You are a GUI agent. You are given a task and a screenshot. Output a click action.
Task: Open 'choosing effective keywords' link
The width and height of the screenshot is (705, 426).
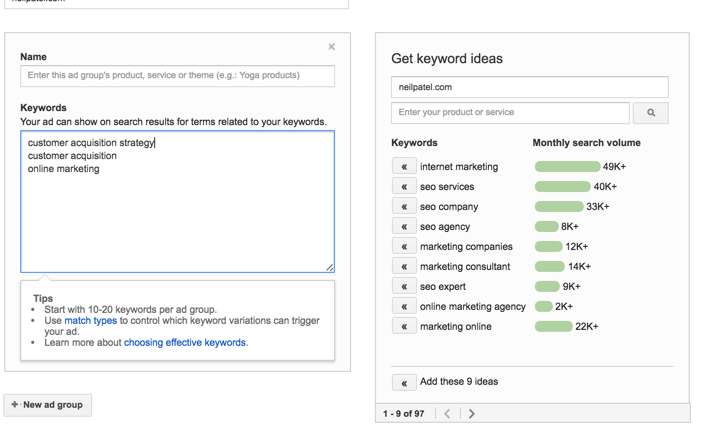tap(185, 343)
